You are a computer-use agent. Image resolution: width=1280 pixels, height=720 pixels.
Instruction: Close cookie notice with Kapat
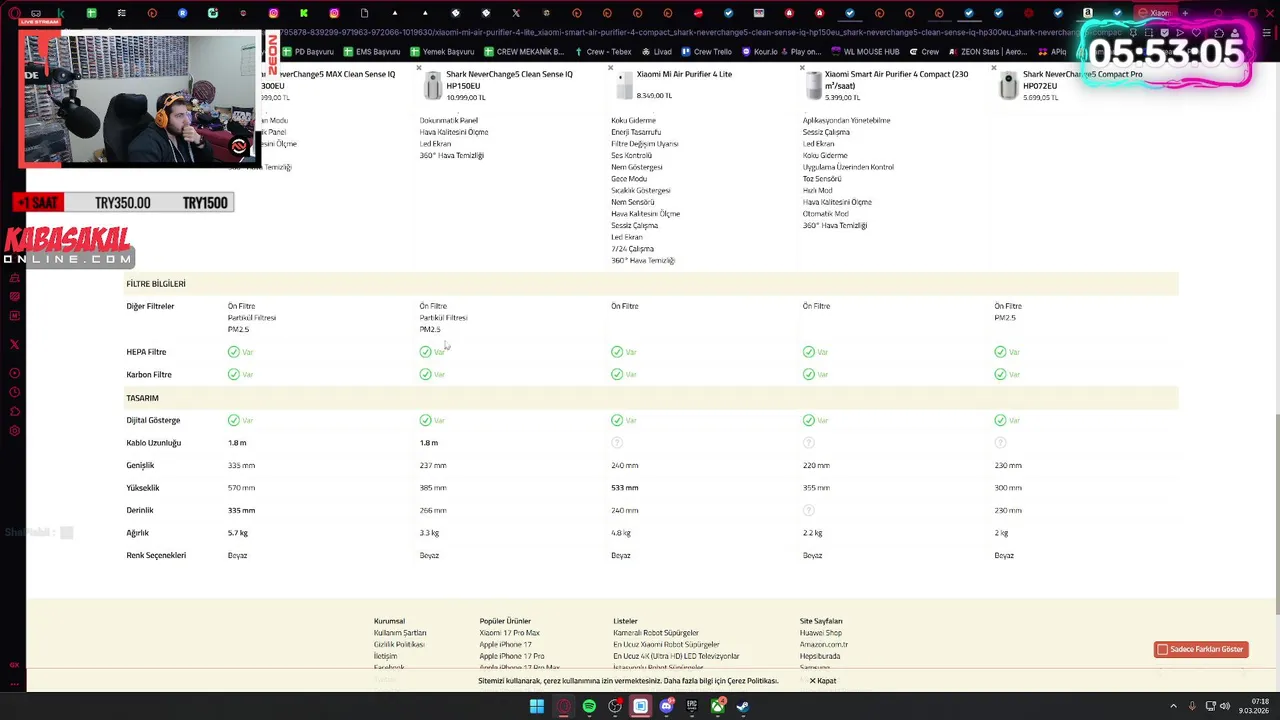click(823, 681)
